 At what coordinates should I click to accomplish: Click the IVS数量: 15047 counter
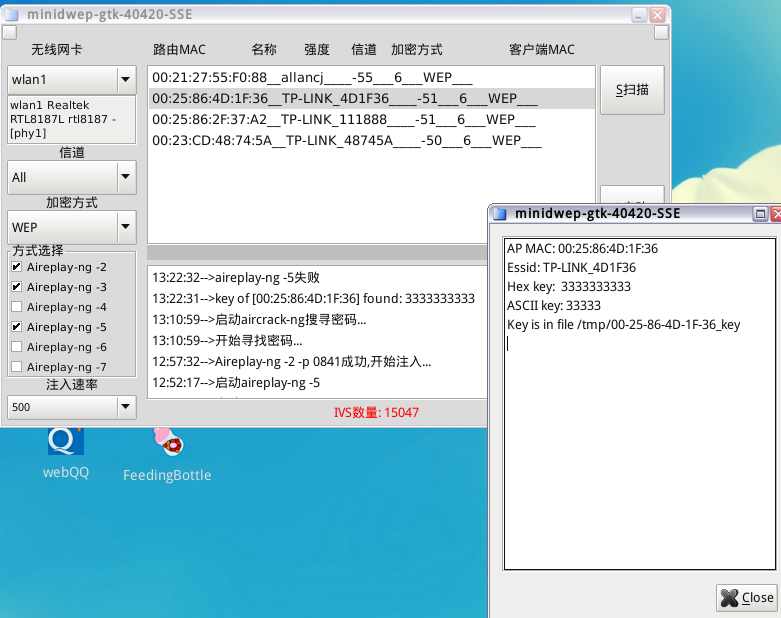tap(376, 412)
